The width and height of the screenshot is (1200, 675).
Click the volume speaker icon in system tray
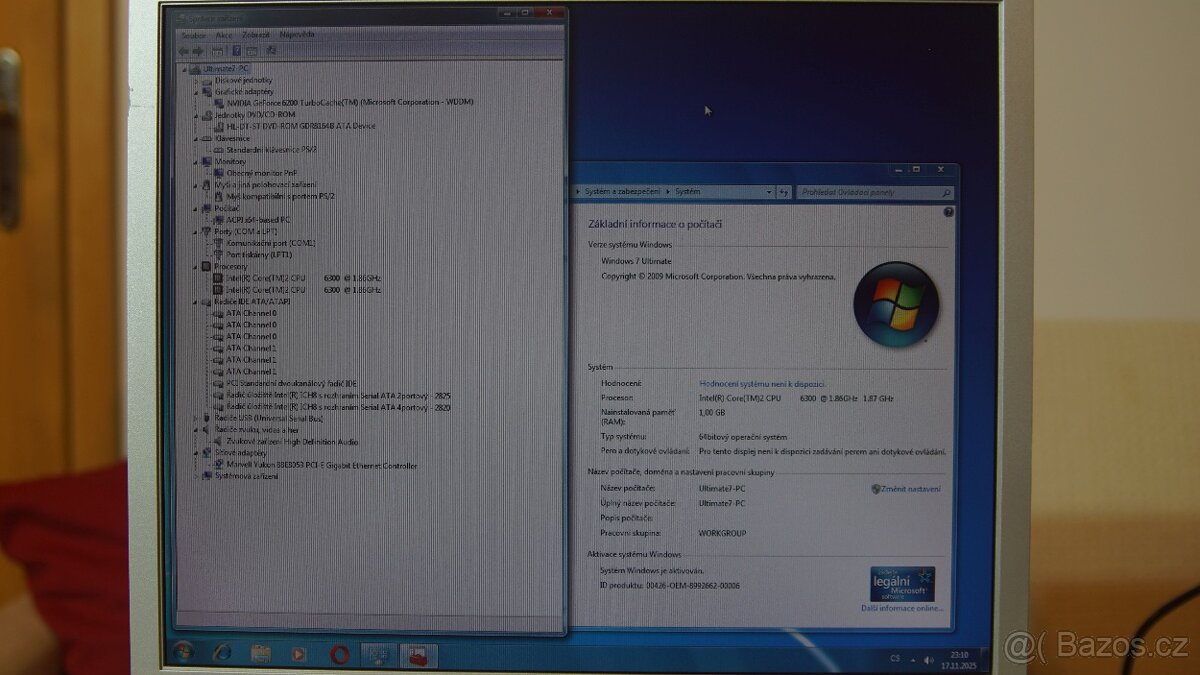click(x=928, y=659)
